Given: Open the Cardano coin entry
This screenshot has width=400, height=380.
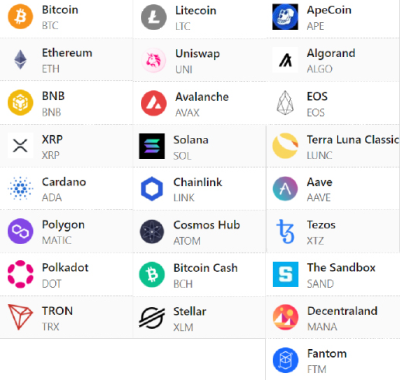Looking at the screenshot, I should [67, 189].
